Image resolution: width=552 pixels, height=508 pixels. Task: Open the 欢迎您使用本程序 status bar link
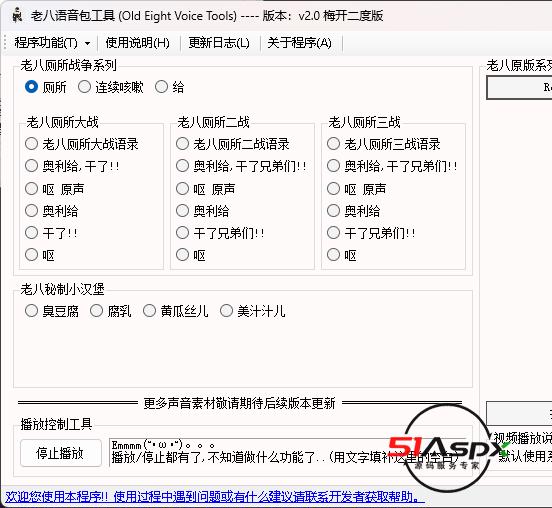(x=215, y=497)
